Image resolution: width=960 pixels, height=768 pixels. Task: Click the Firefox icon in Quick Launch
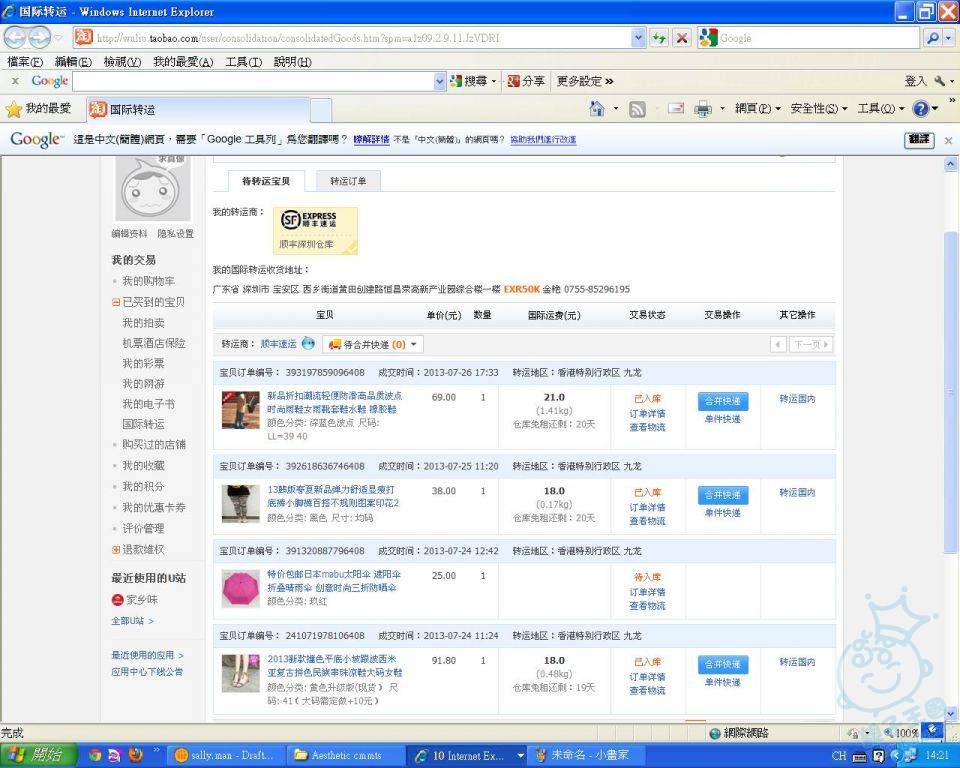[x=135, y=755]
